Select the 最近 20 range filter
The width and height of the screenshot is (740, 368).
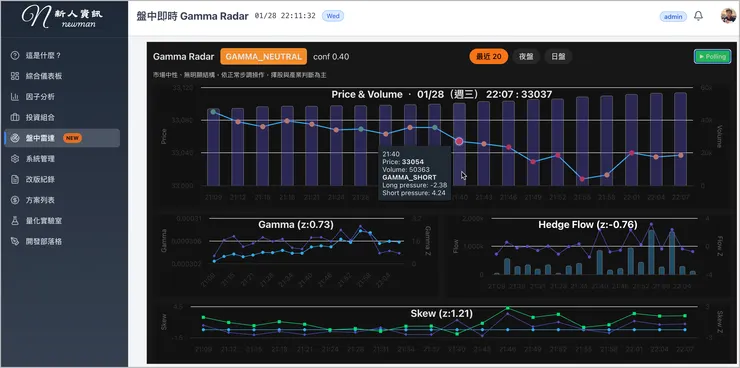coord(488,57)
